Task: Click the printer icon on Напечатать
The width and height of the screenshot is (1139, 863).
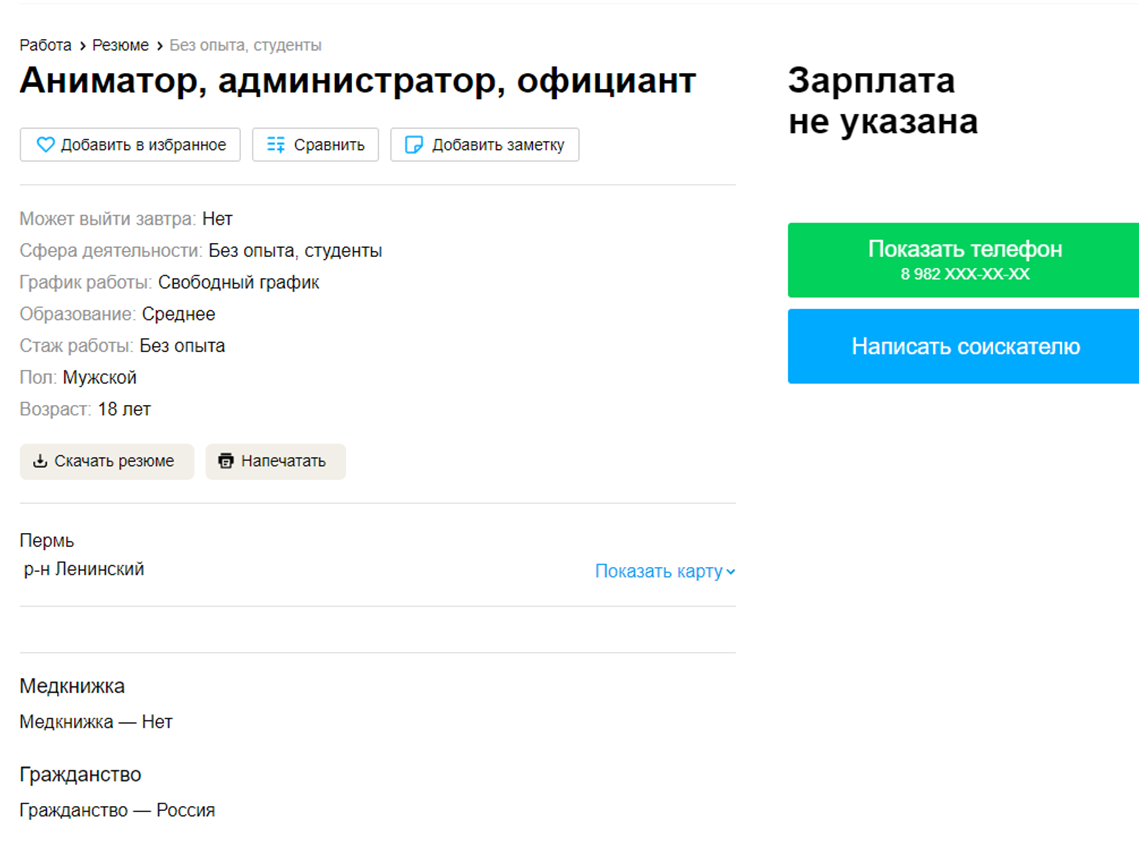Action: point(226,461)
